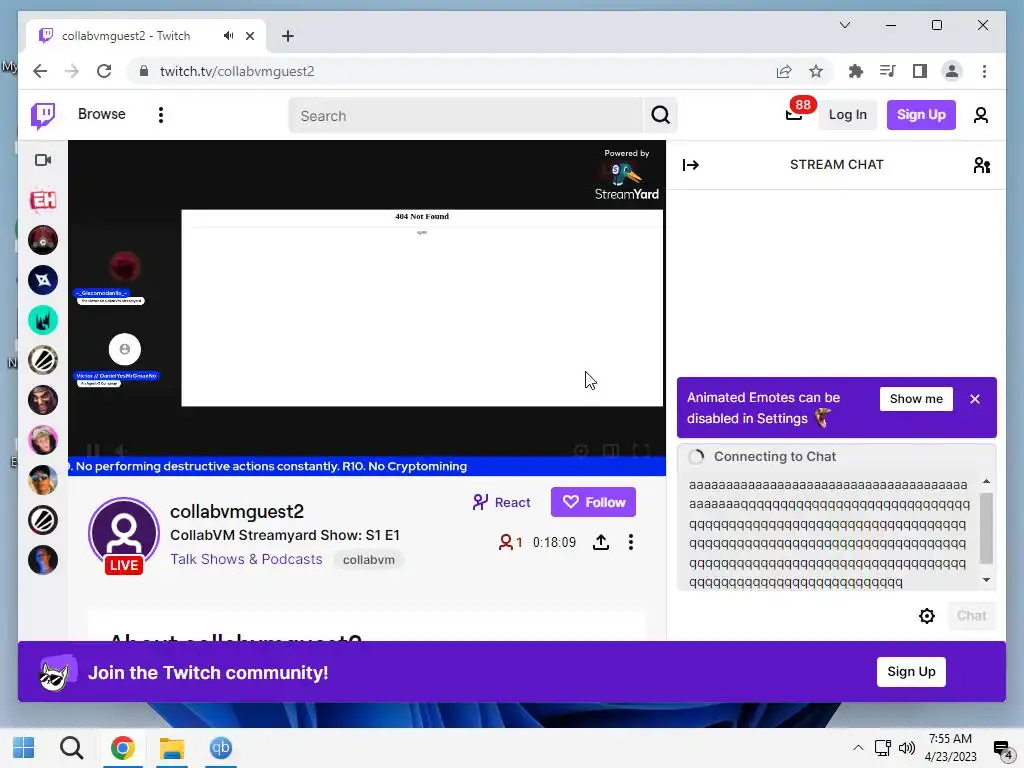
Task: Sign up from the purple community banner
Action: coord(911,672)
